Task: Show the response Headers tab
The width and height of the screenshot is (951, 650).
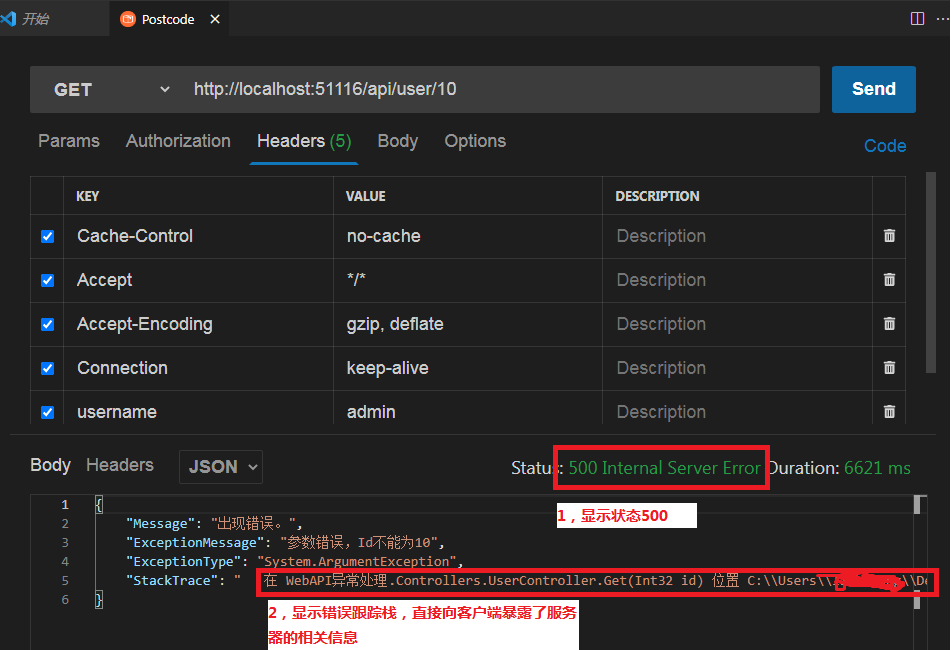Action: [x=119, y=465]
